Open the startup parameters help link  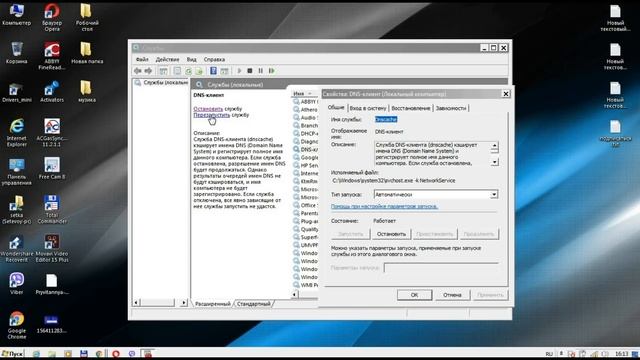click(x=384, y=207)
